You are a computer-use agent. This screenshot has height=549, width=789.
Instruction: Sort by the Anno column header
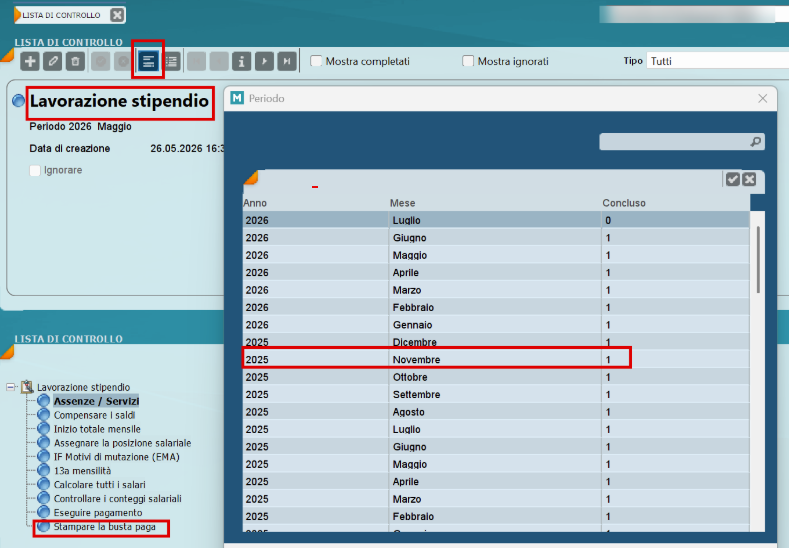pyautogui.click(x=255, y=203)
